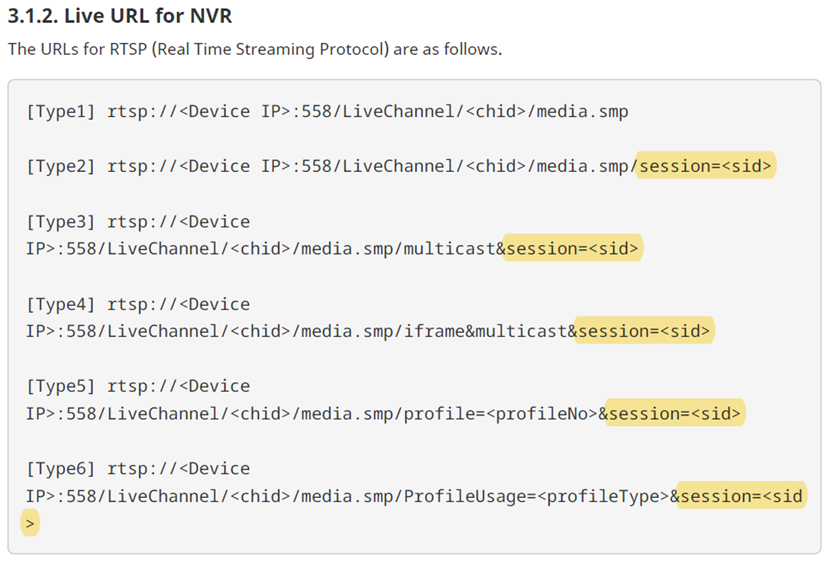Click the word "multicast" in the Type3 URL
827x561 pixels.
click(x=450, y=249)
